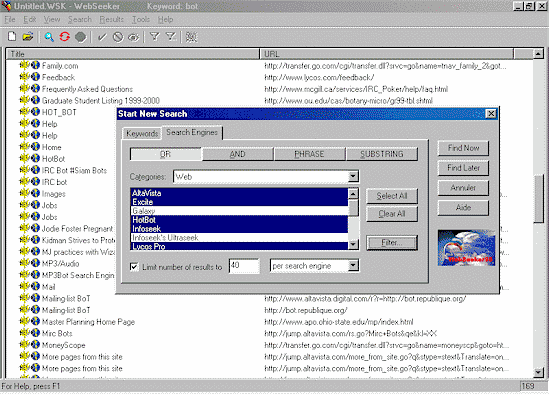Select AltaVista in the engine list
Screen dimensions: 550x395
coord(239,193)
